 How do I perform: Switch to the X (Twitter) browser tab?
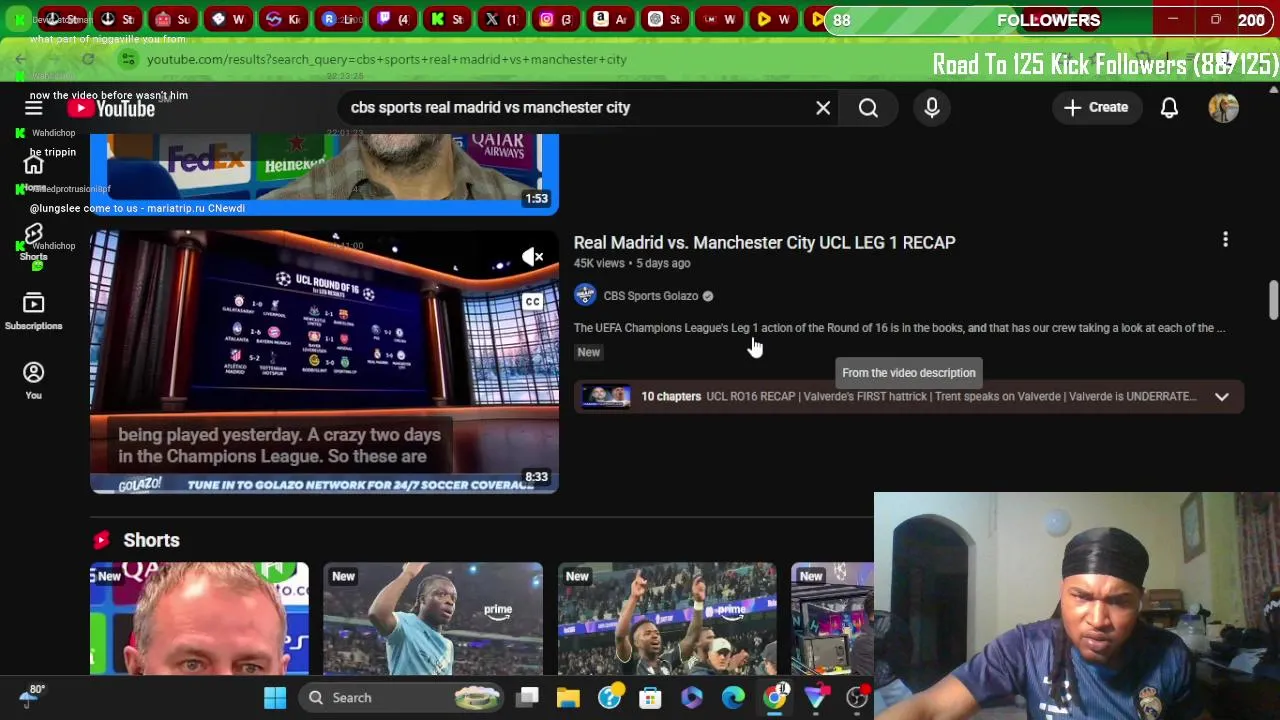pyautogui.click(x=502, y=19)
